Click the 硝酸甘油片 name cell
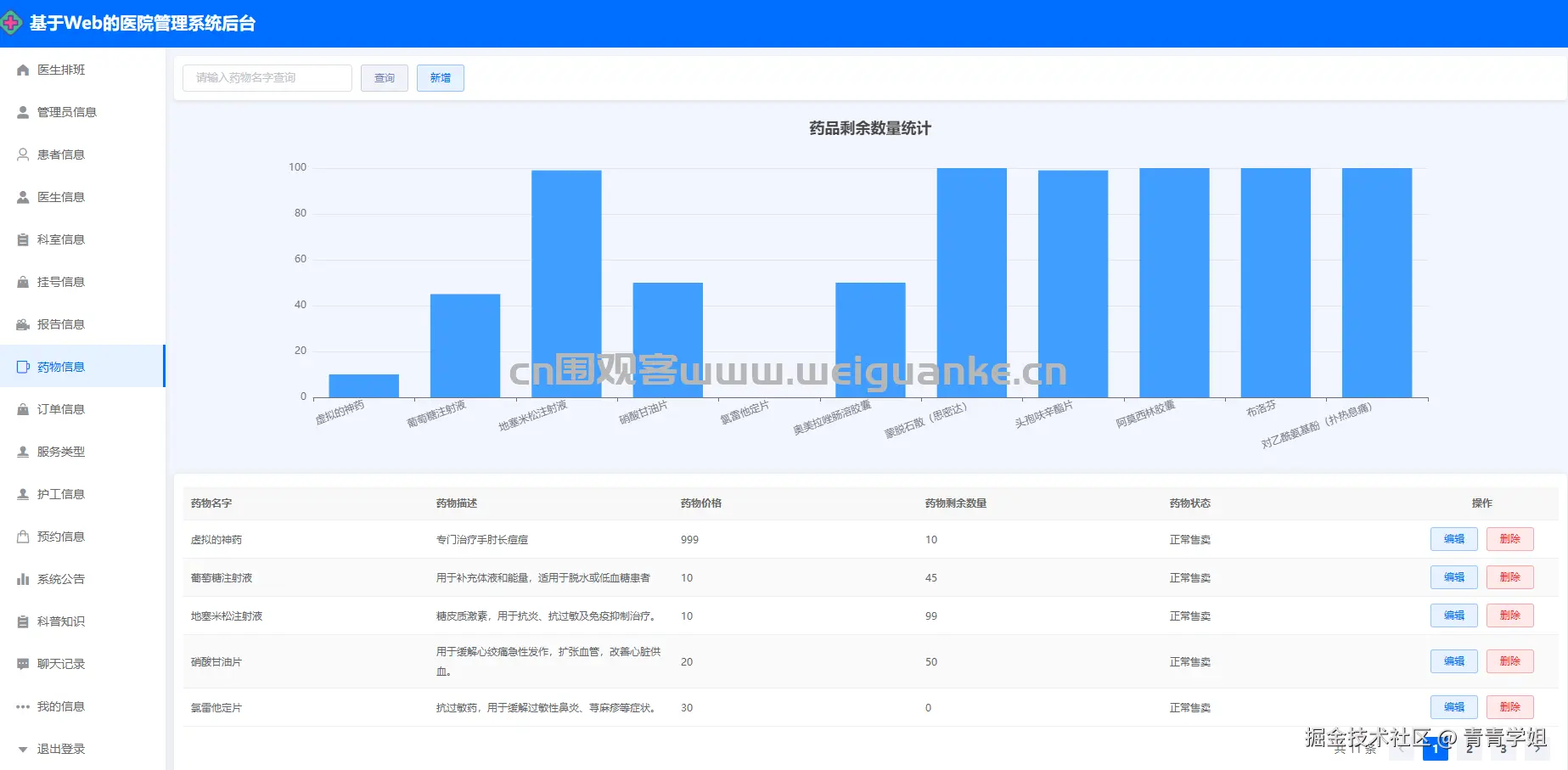The image size is (1568, 770). pos(216,662)
